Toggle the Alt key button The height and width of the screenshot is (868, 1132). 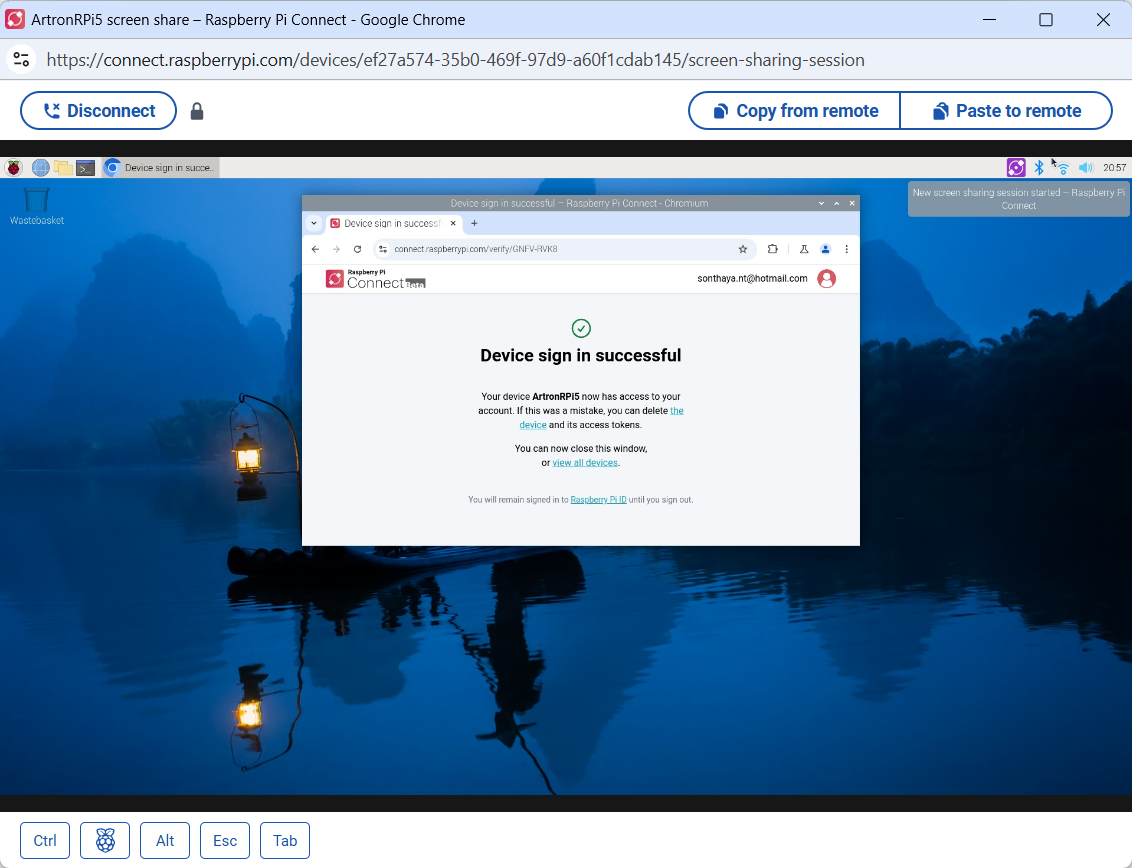pyautogui.click(x=165, y=841)
